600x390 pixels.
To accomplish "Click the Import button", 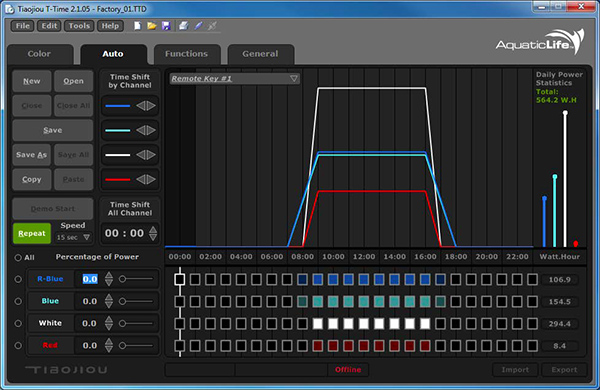I will (515, 370).
